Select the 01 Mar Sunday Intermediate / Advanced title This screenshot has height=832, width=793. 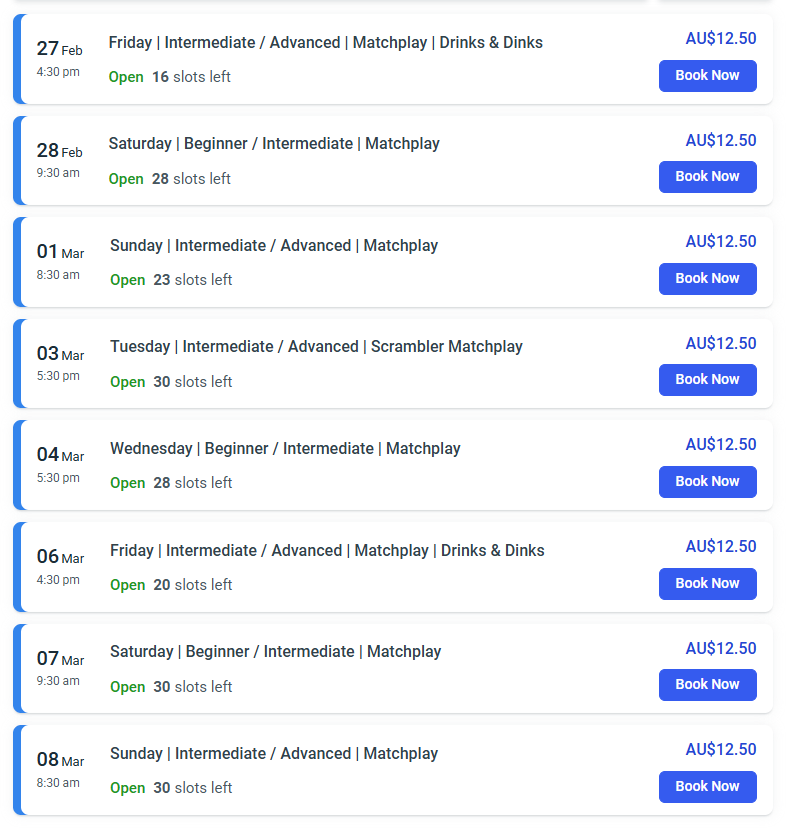point(274,245)
